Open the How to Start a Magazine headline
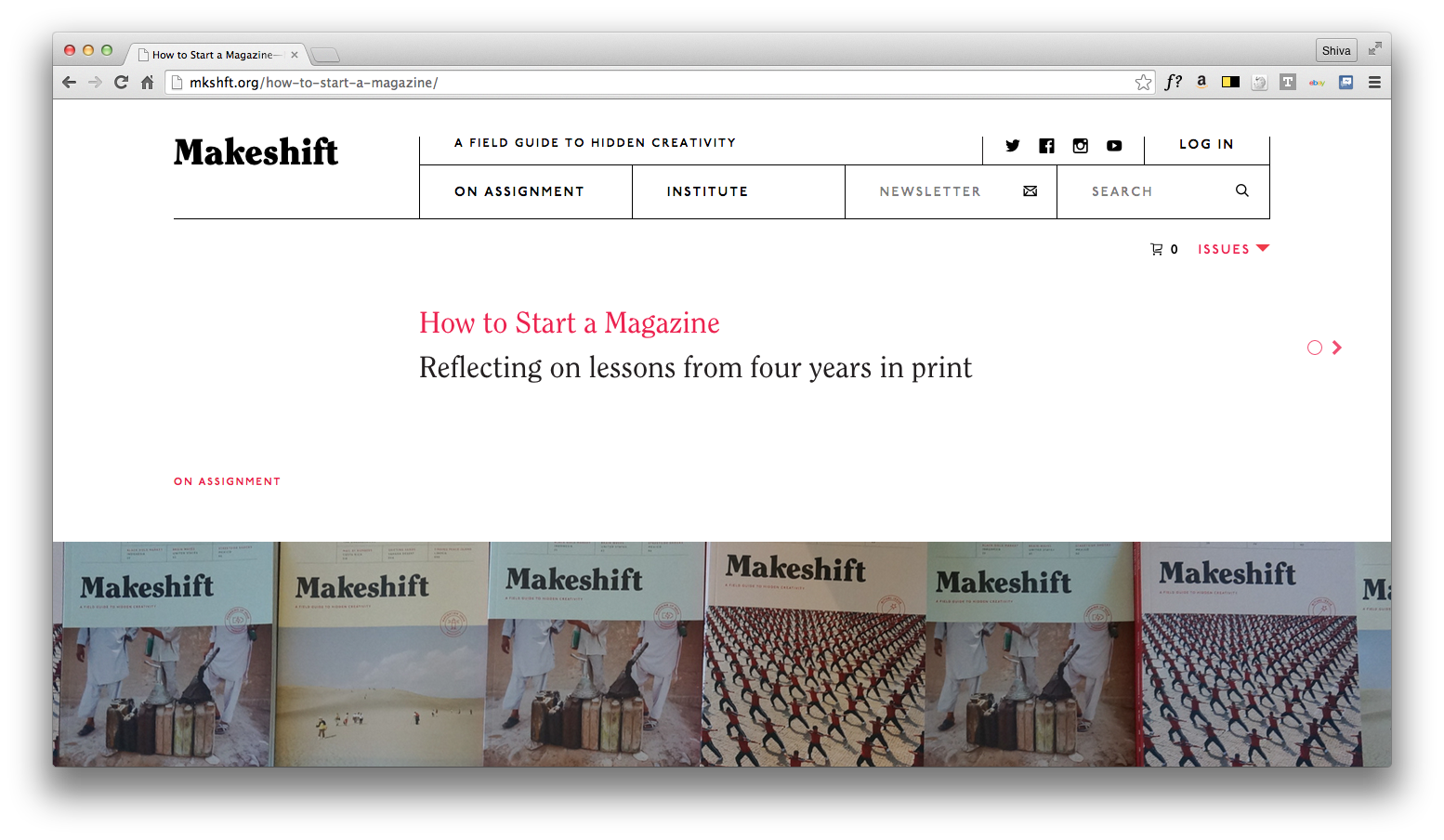1444x840 pixels. [x=569, y=322]
